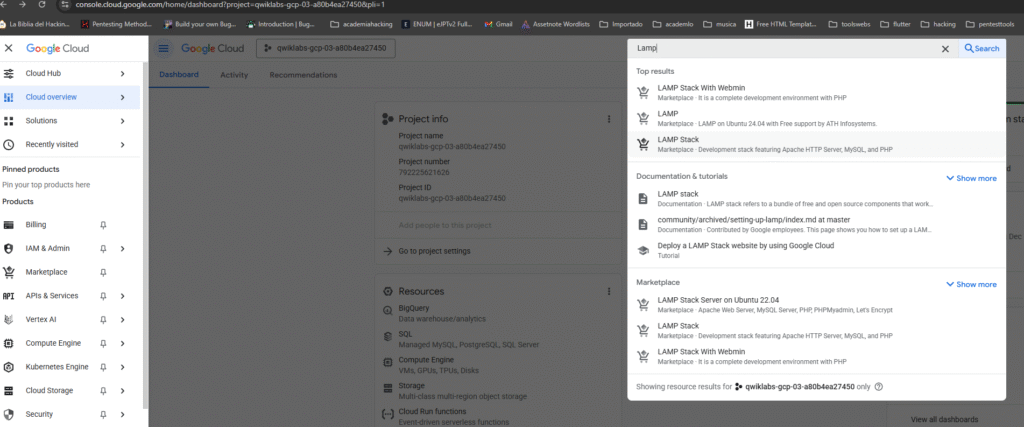Viewport: 1024px width, 427px height.
Task: Open the hamburger navigation menu icon
Action: pos(164,48)
